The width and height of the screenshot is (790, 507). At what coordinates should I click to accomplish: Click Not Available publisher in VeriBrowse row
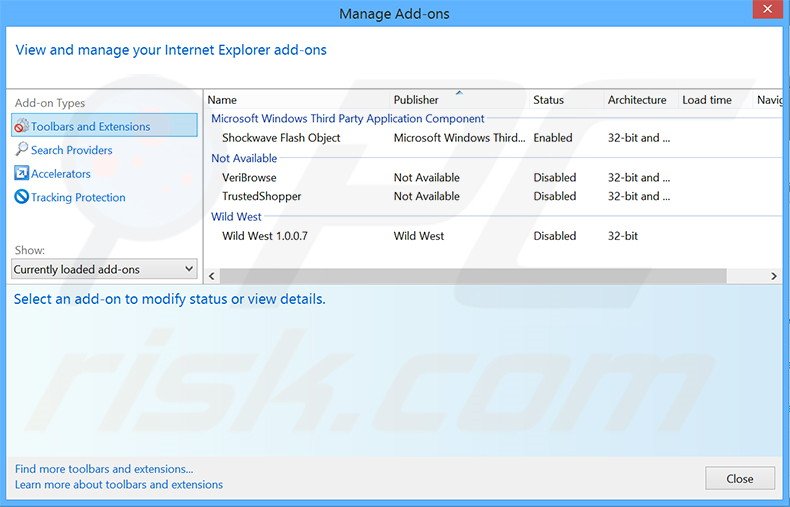tap(427, 177)
